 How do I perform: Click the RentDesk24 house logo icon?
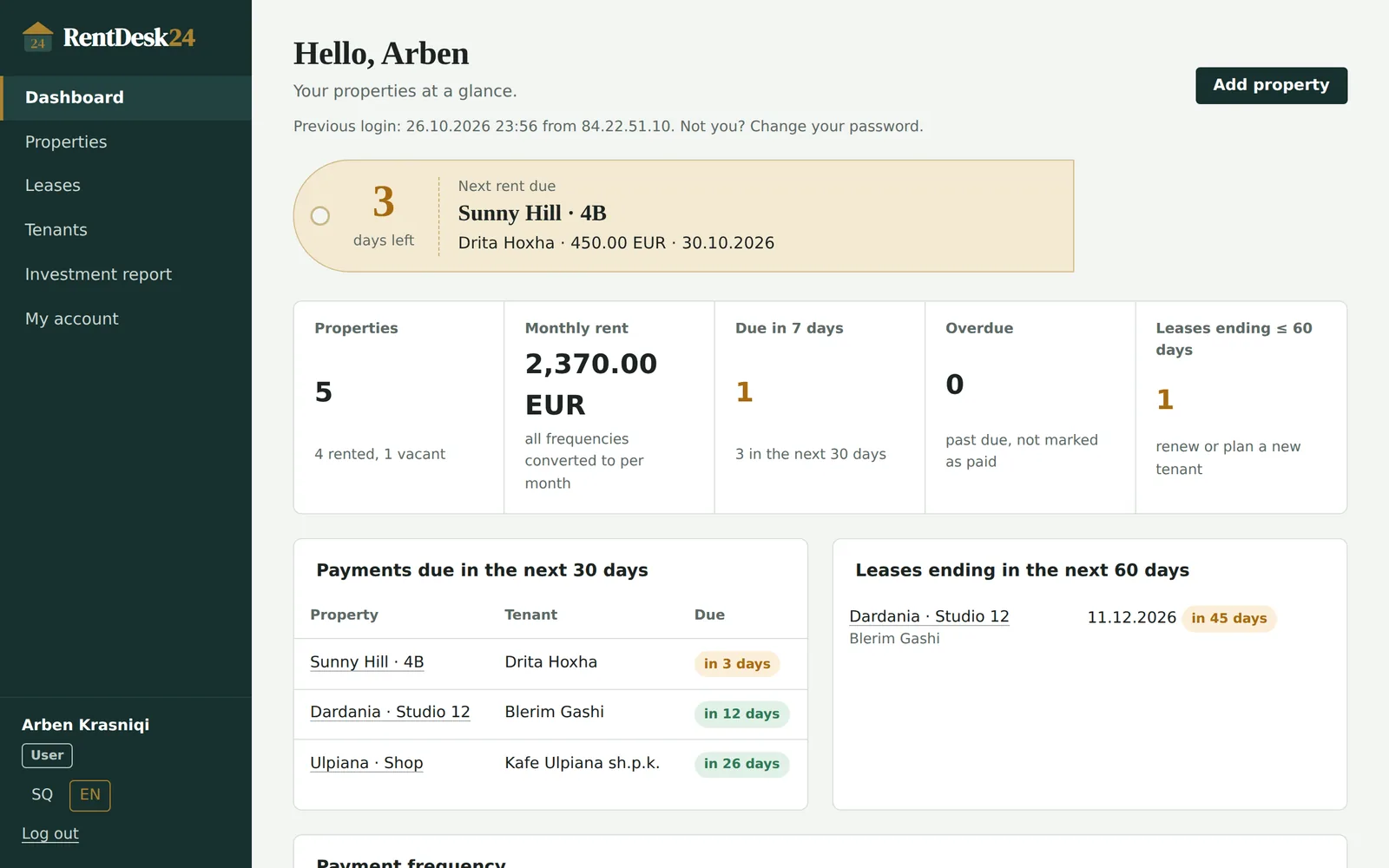coord(37,37)
